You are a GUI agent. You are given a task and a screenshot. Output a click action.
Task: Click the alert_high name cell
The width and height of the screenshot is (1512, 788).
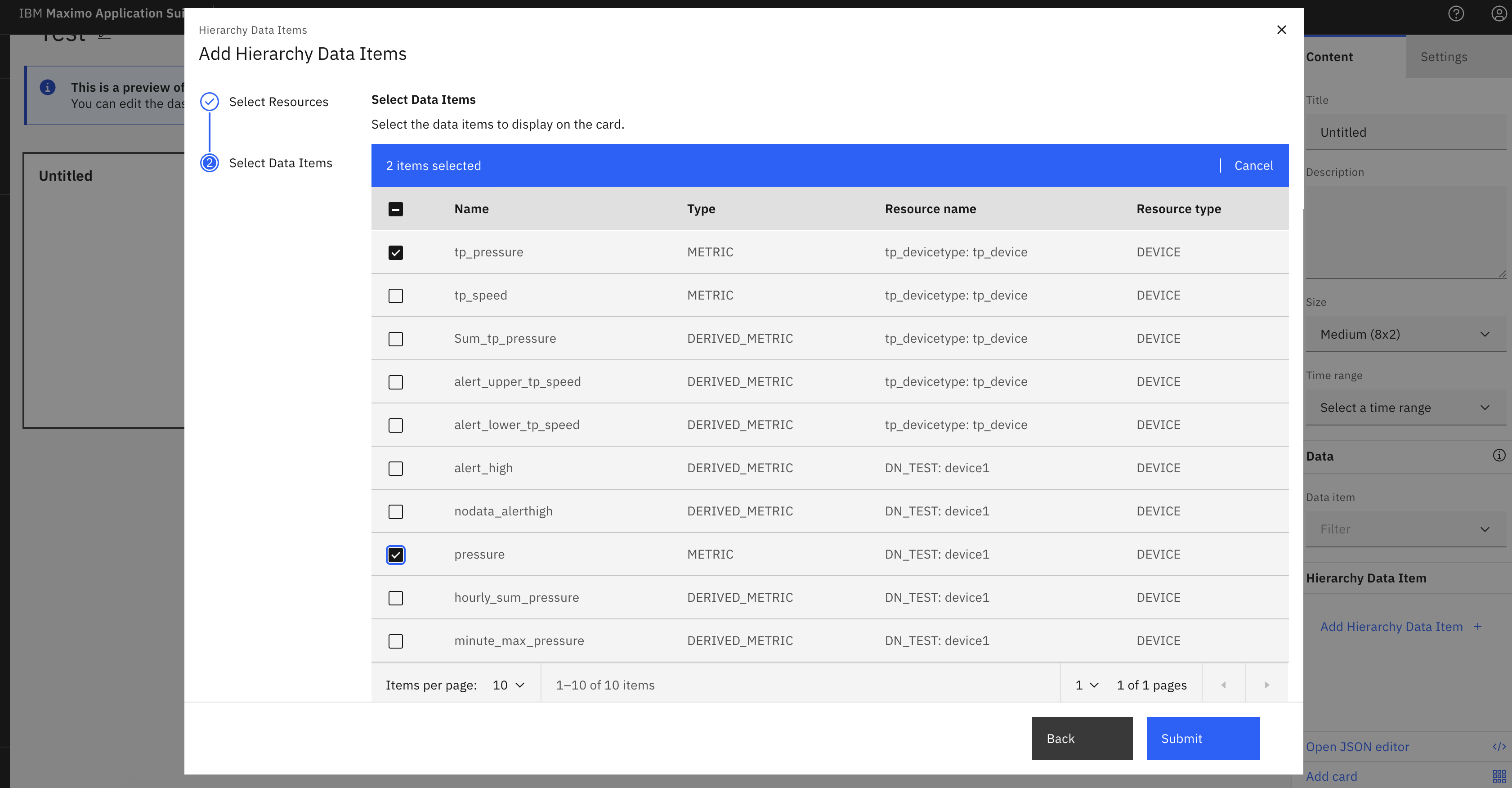tap(483, 468)
